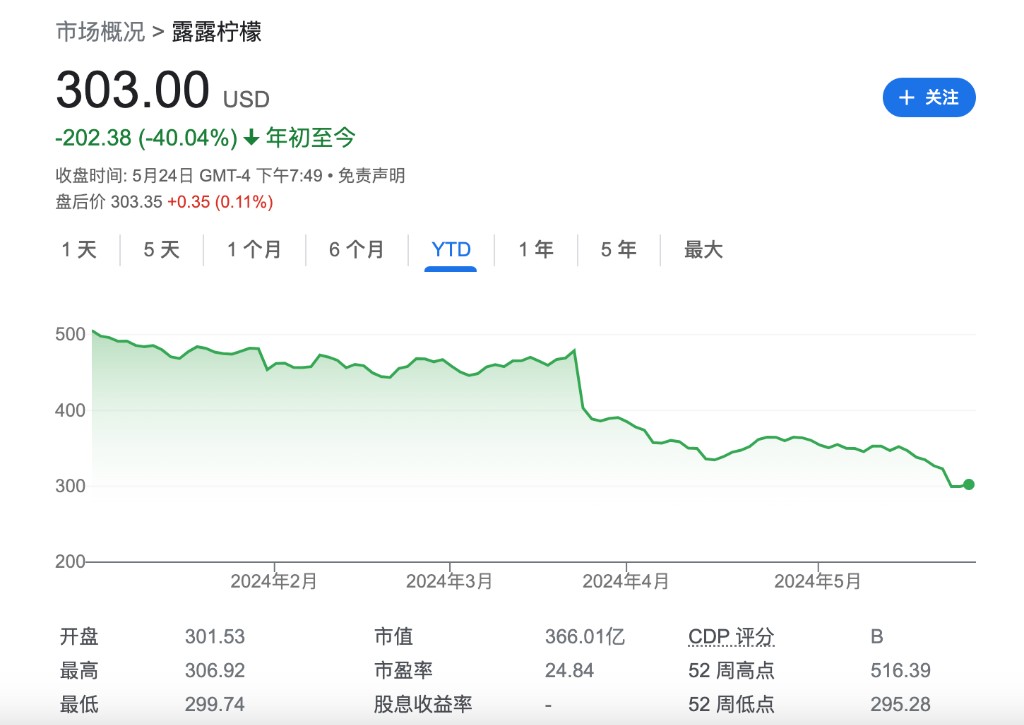Click the down arrow icon beside 年初至今

coord(251,138)
